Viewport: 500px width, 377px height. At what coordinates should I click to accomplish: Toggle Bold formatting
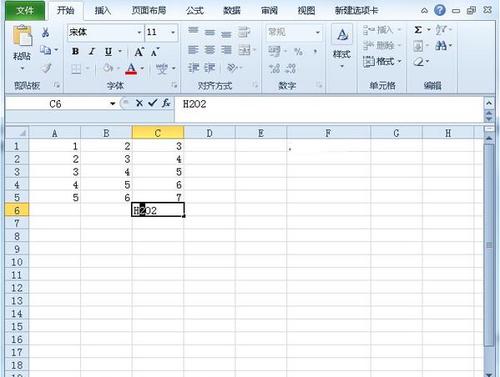[x=76, y=51]
